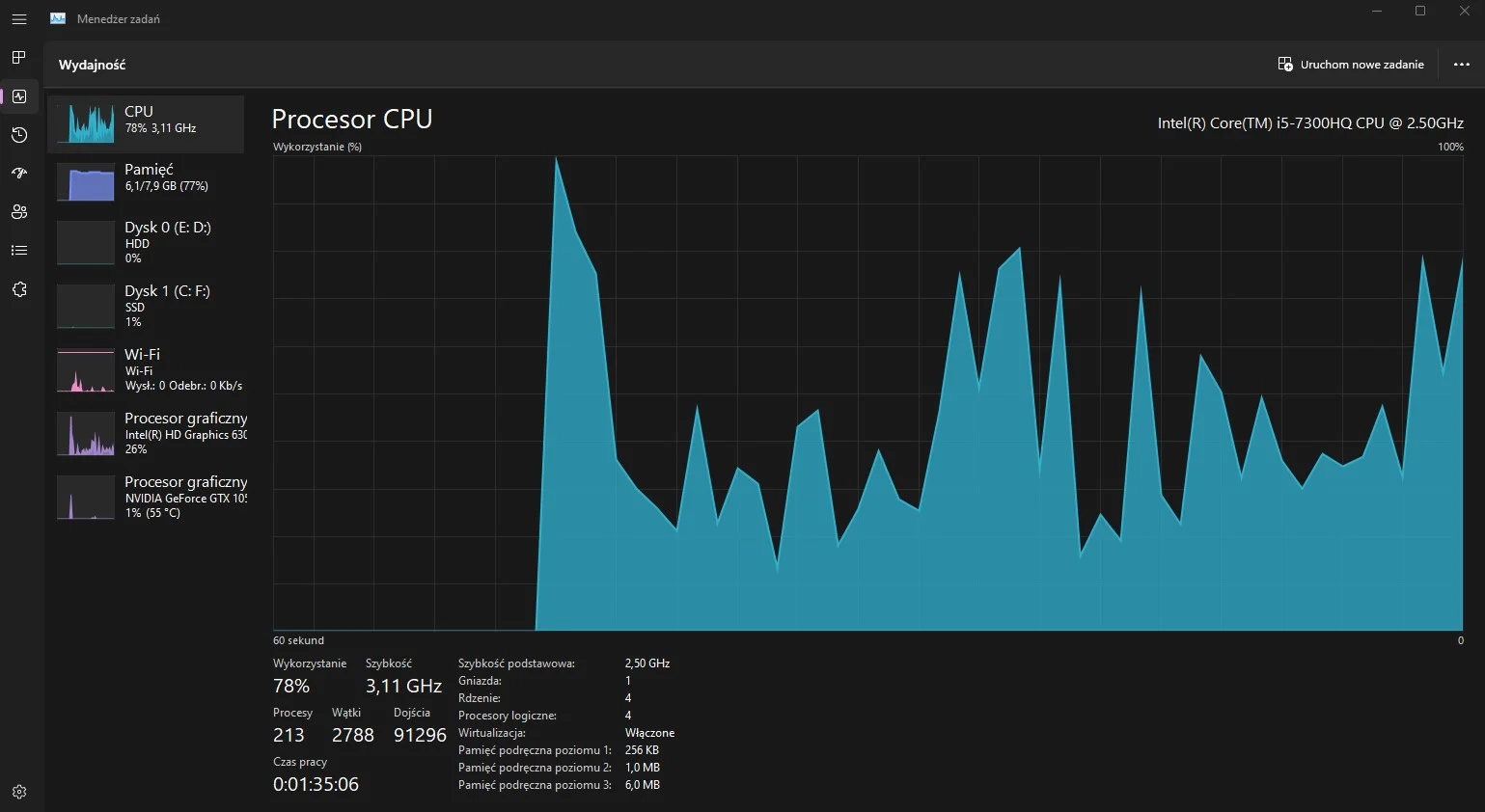Open the Details list sidebar icon
The height and width of the screenshot is (812, 1485).
[19, 251]
